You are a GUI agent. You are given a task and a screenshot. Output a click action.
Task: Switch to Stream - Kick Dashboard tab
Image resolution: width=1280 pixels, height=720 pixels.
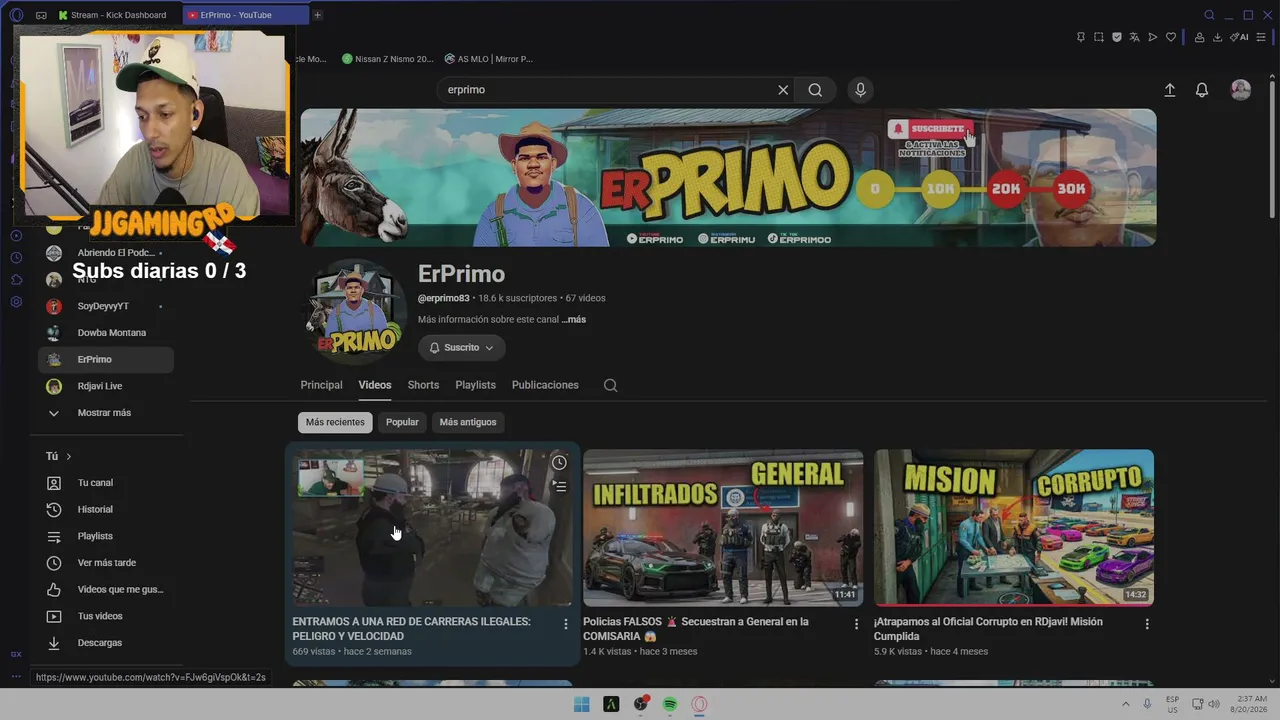117,15
